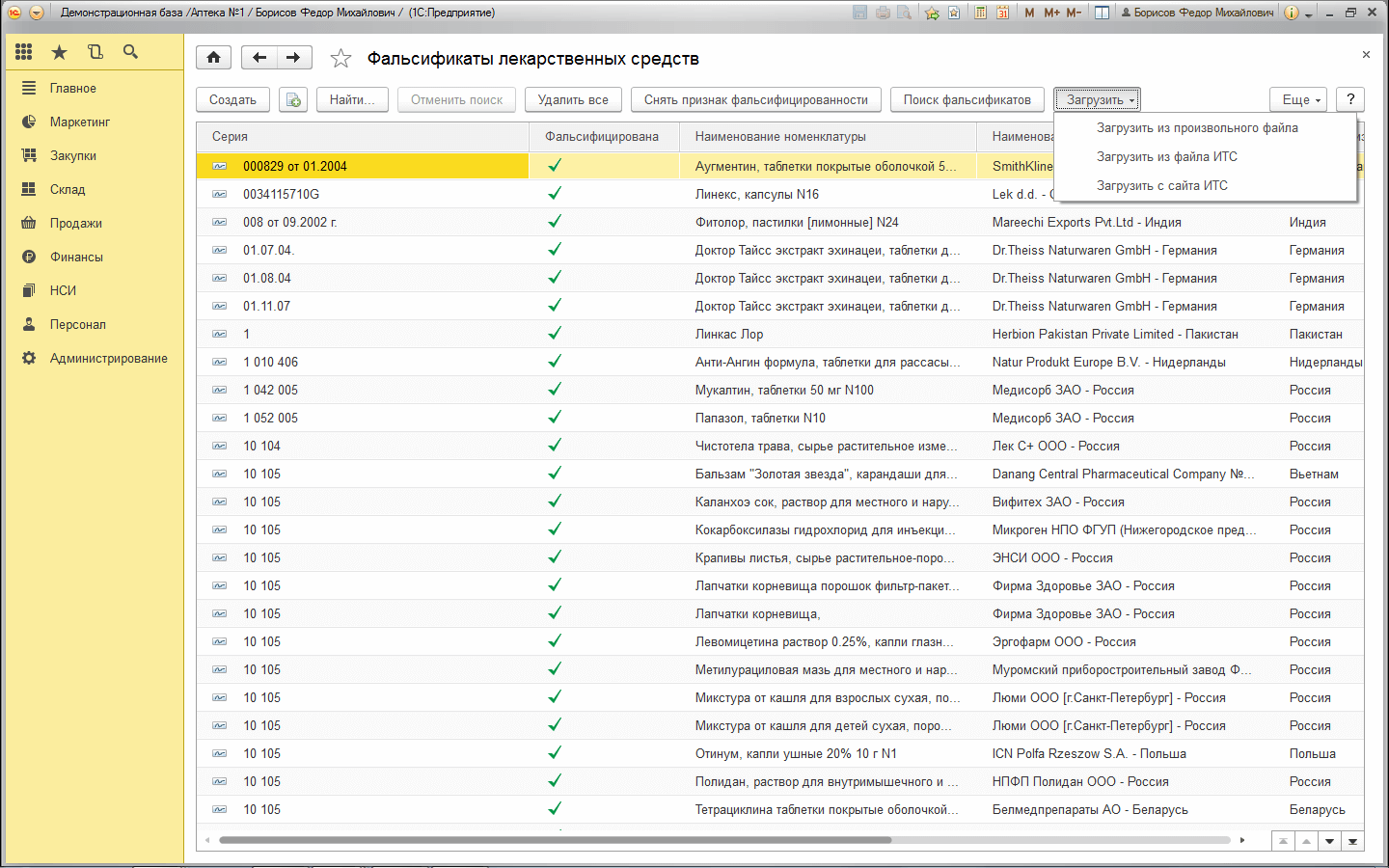Viewport: 1389px width, 868px height.
Task: Open the history icon in the tools panel
Action: pos(95,52)
